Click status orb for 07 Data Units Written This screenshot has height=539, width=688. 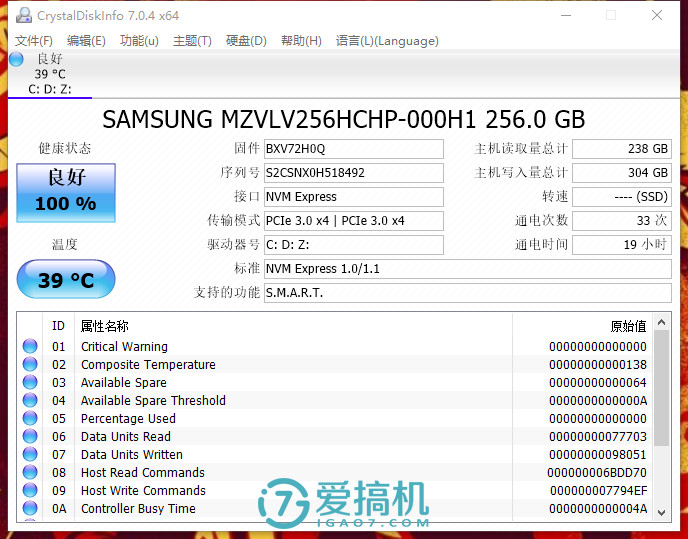[30, 454]
